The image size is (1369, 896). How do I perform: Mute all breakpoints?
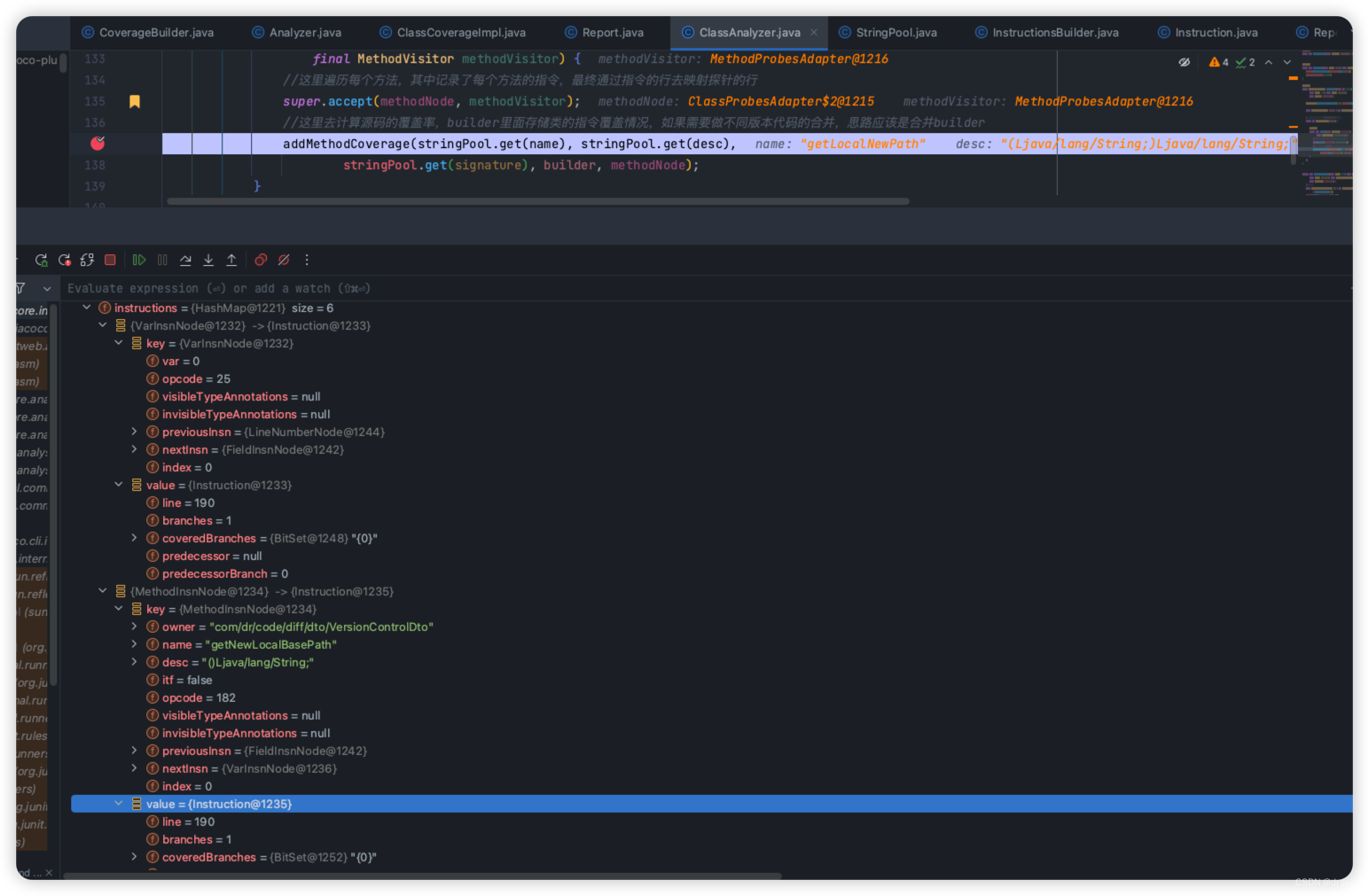[284, 260]
